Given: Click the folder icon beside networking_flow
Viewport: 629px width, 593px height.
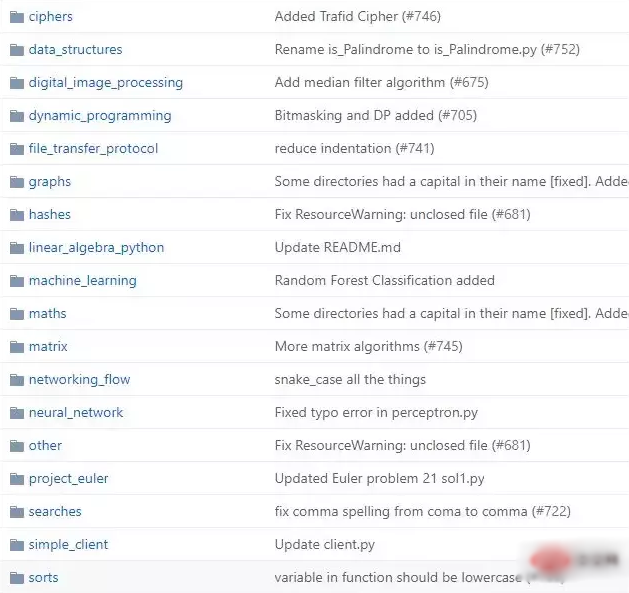Looking at the screenshot, I should (17, 380).
